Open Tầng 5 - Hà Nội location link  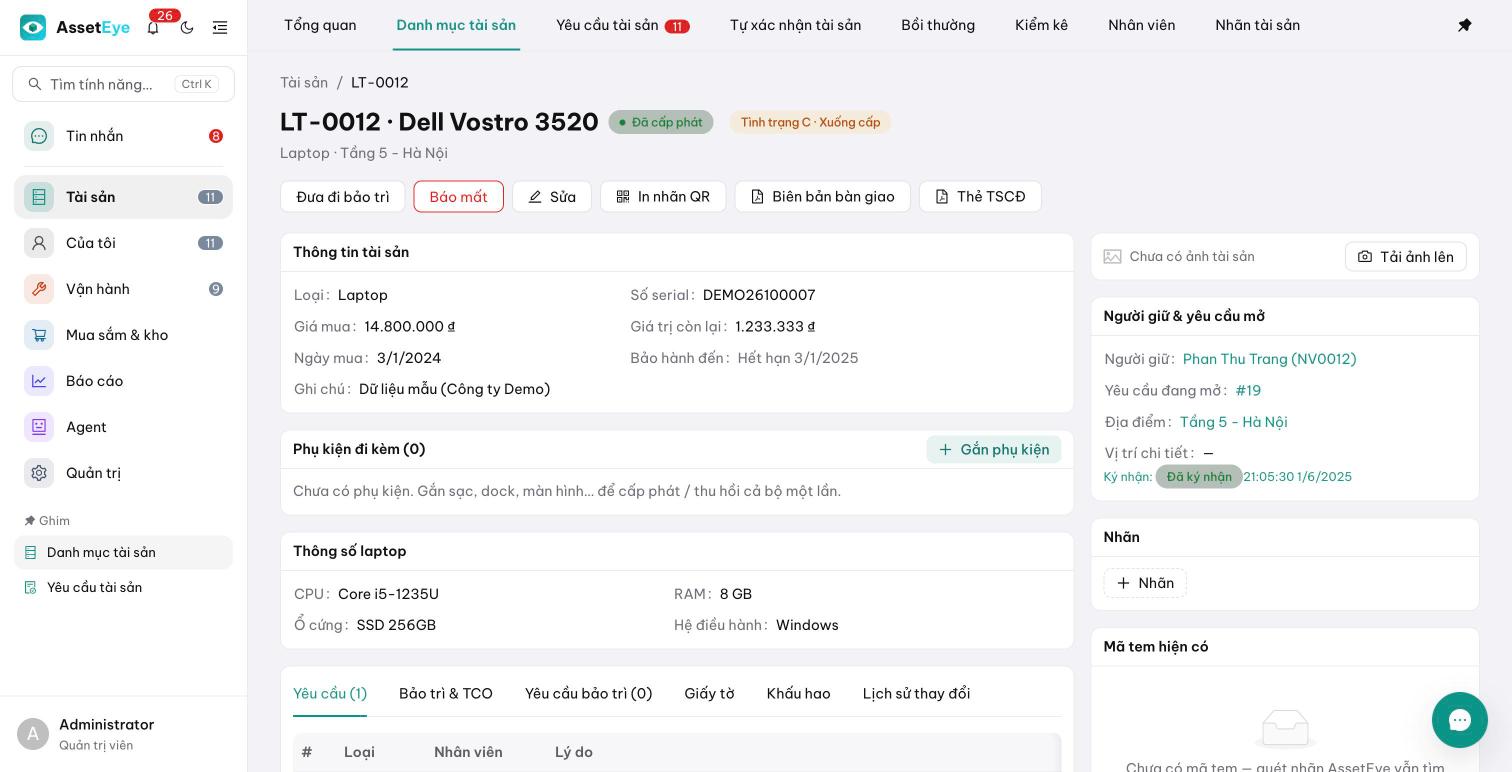1233,422
